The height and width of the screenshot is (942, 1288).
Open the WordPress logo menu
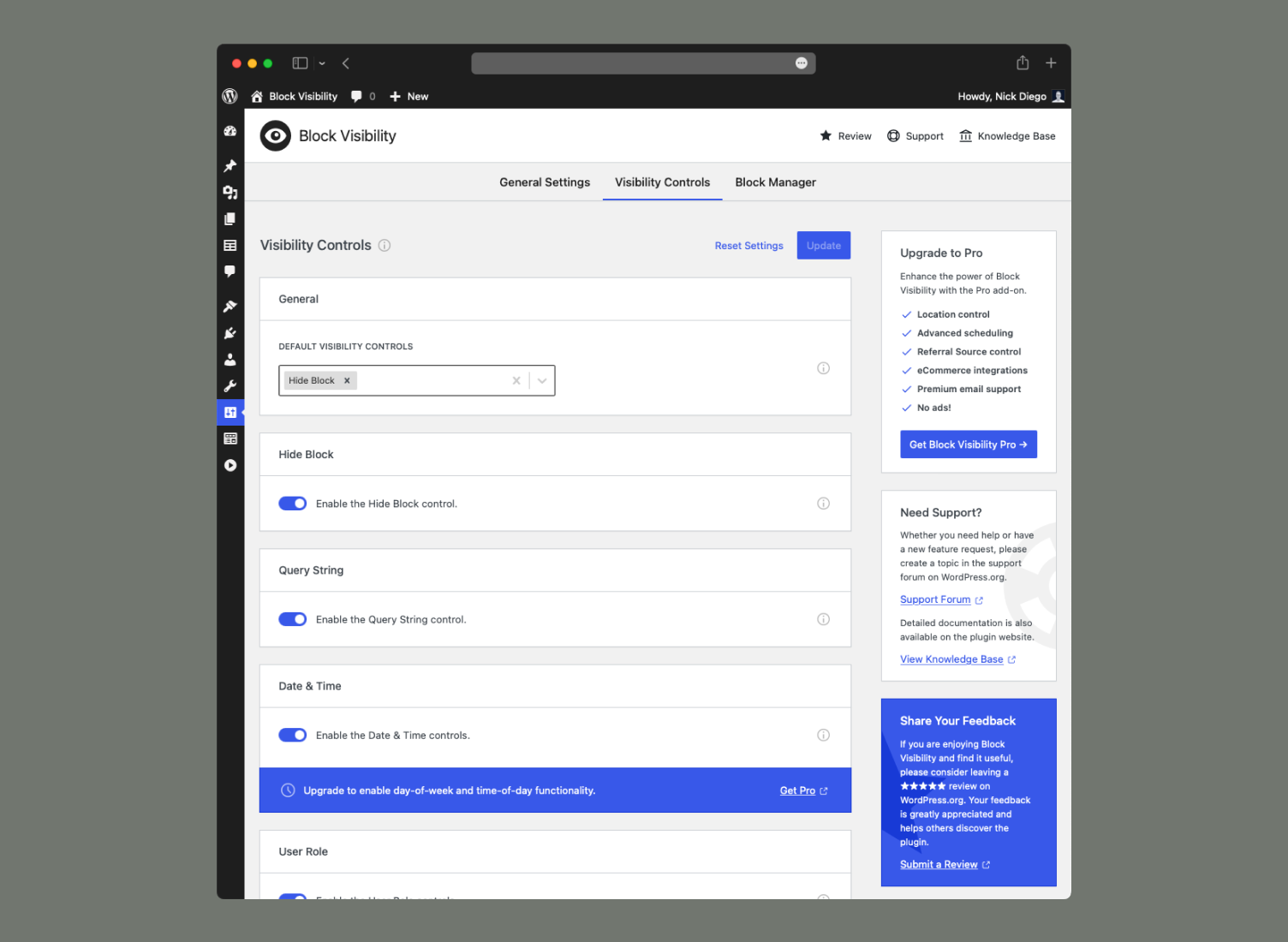pos(230,96)
